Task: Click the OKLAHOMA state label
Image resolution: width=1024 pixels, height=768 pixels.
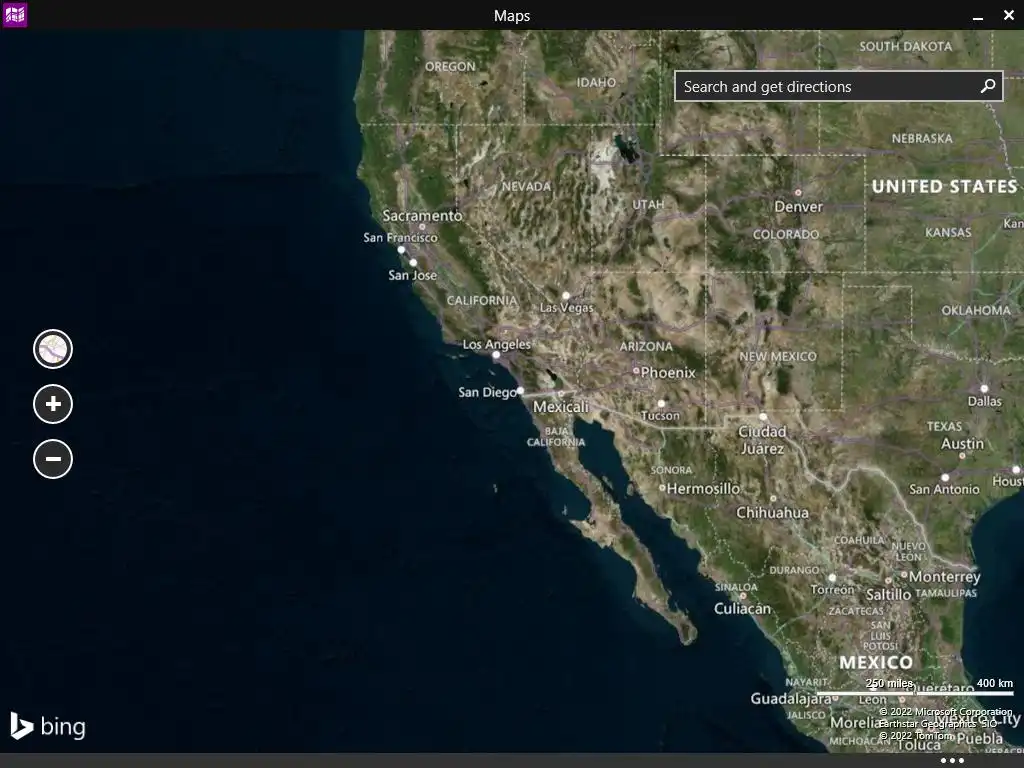Action: (x=976, y=311)
